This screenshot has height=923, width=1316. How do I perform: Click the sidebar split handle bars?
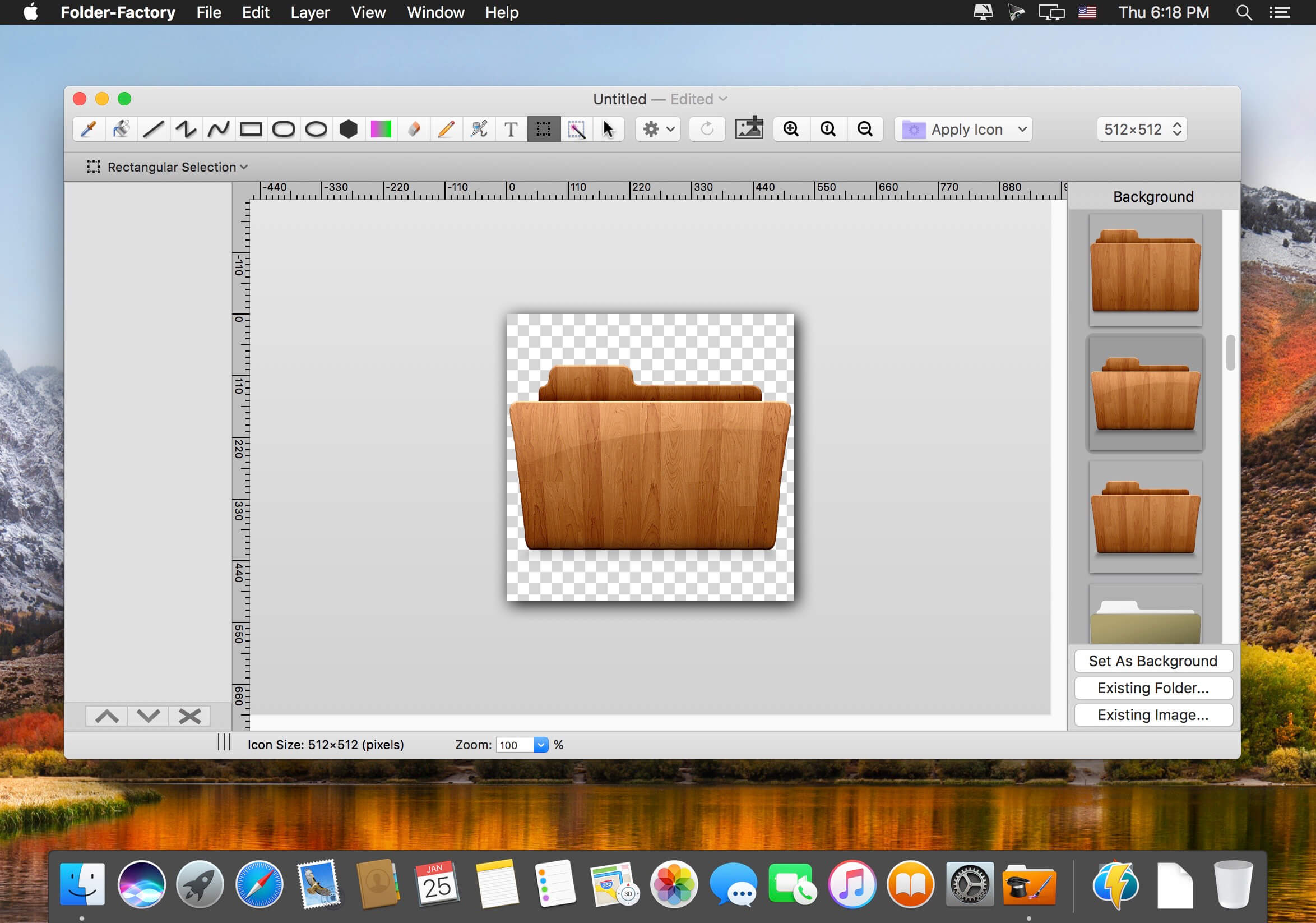point(224,742)
